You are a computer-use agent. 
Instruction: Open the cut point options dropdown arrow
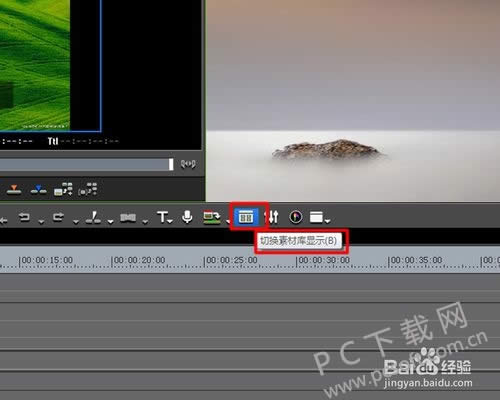coord(110,222)
